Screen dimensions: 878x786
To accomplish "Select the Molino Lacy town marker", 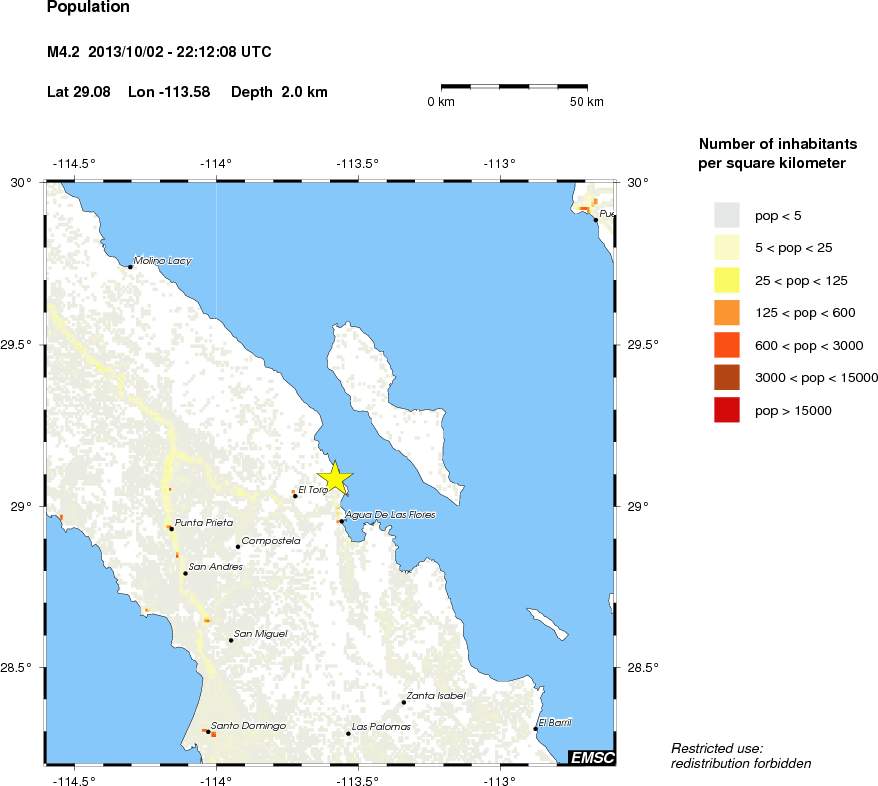I will (130, 267).
